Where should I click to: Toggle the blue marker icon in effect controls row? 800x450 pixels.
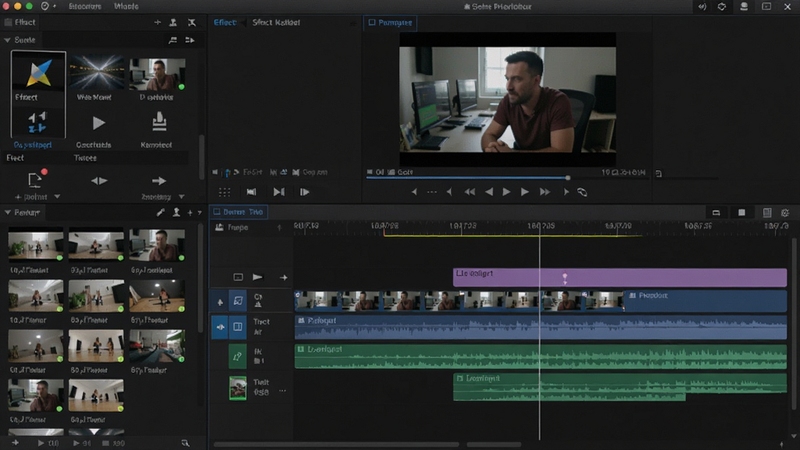pos(228,173)
